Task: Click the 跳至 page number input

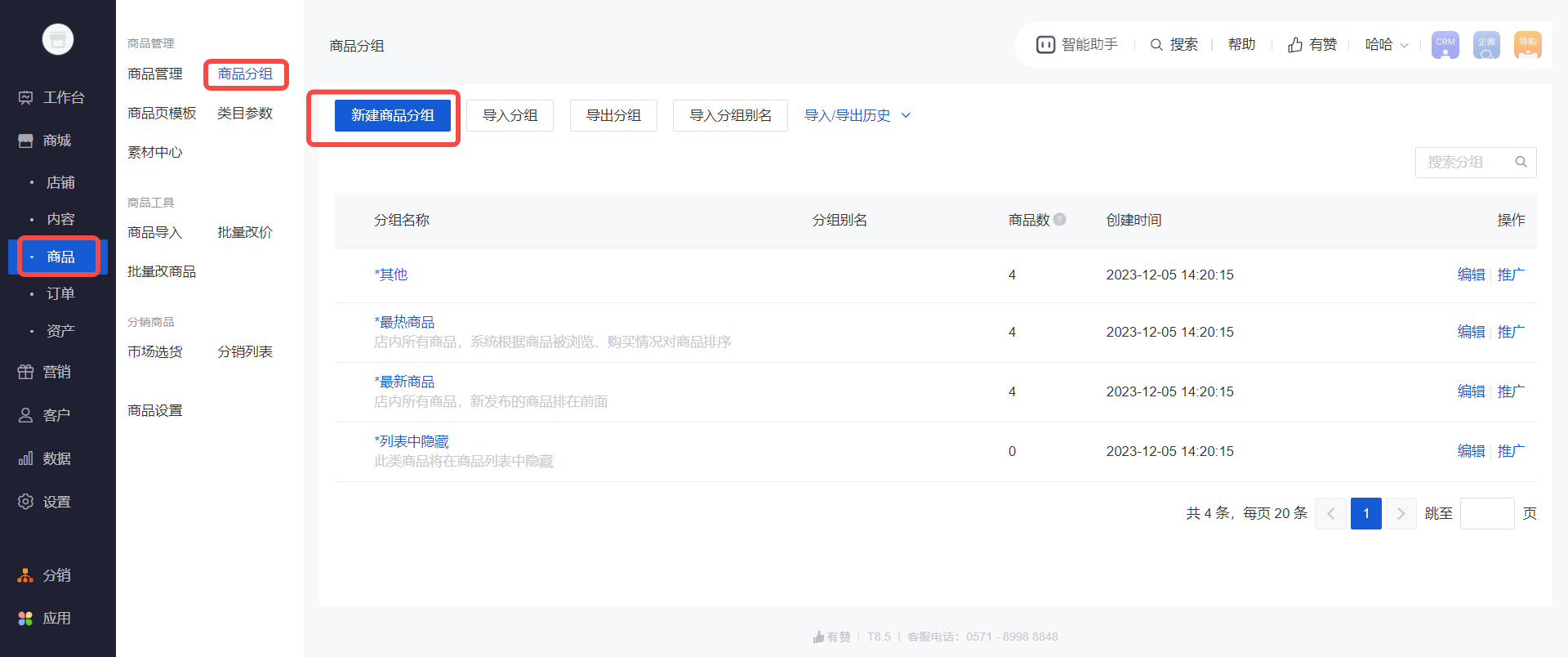Action: 1486,513
